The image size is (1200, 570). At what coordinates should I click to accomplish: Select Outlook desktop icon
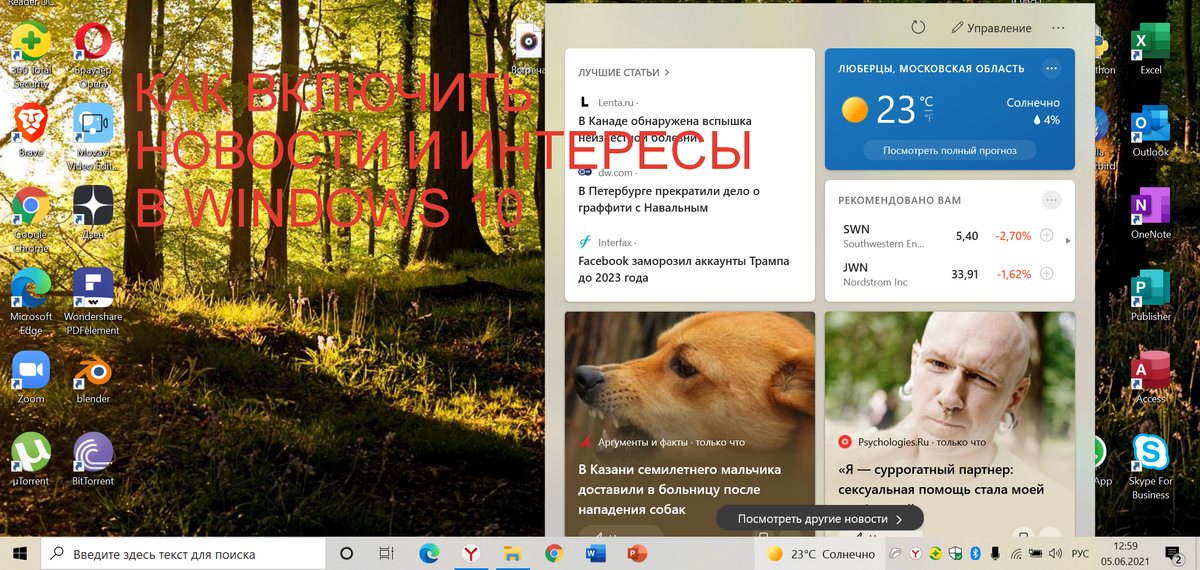(1150, 132)
